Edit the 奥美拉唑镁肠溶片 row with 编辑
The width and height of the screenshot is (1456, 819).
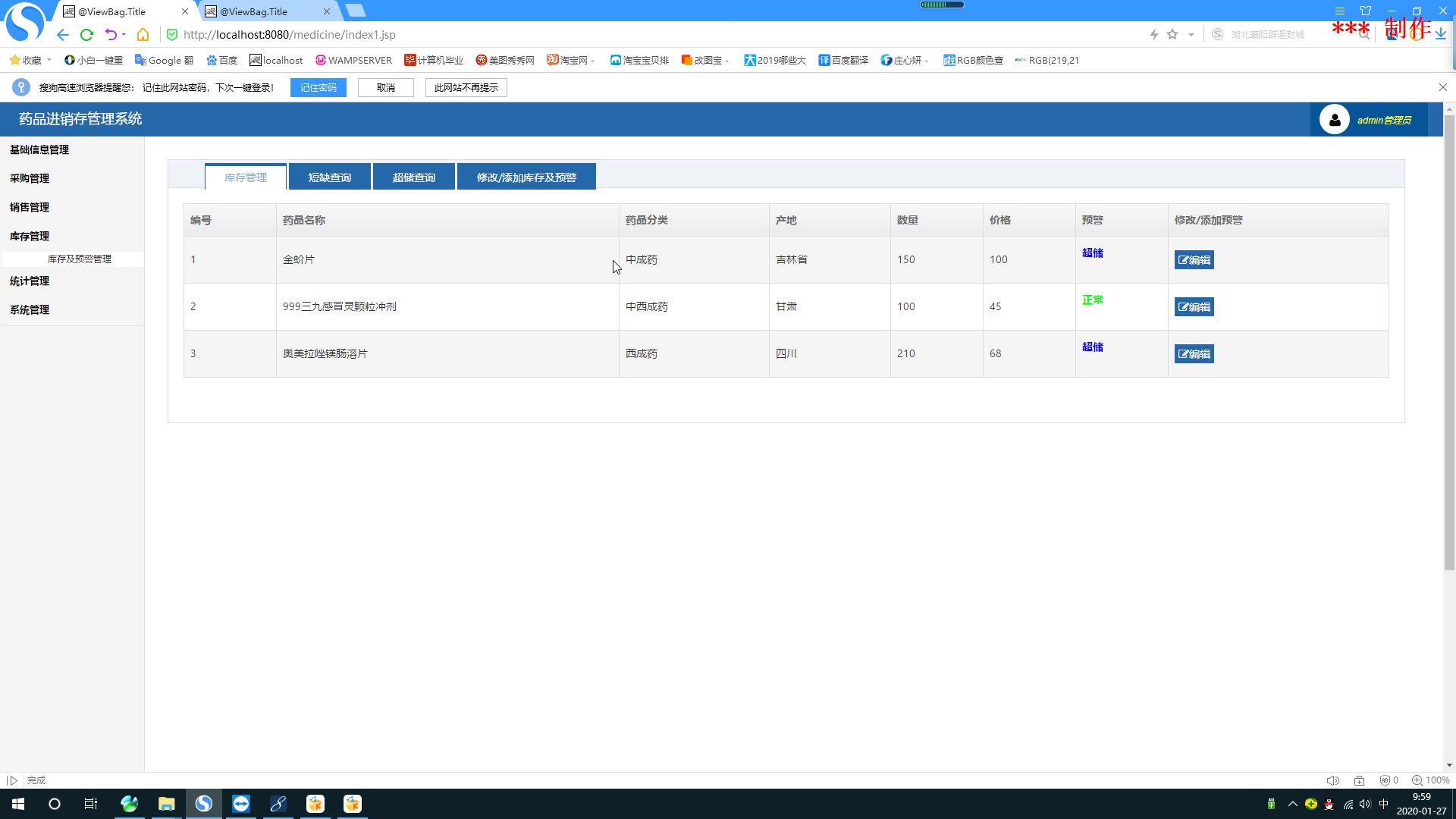click(x=1194, y=354)
